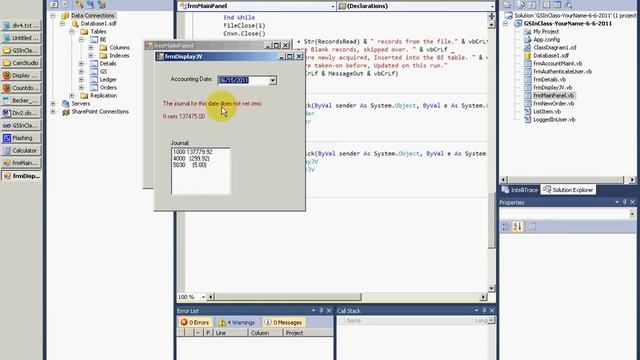Click the Alphabetical sort icon in Properties
The height and width of the screenshot is (360, 640).
[x=517, y=227]
